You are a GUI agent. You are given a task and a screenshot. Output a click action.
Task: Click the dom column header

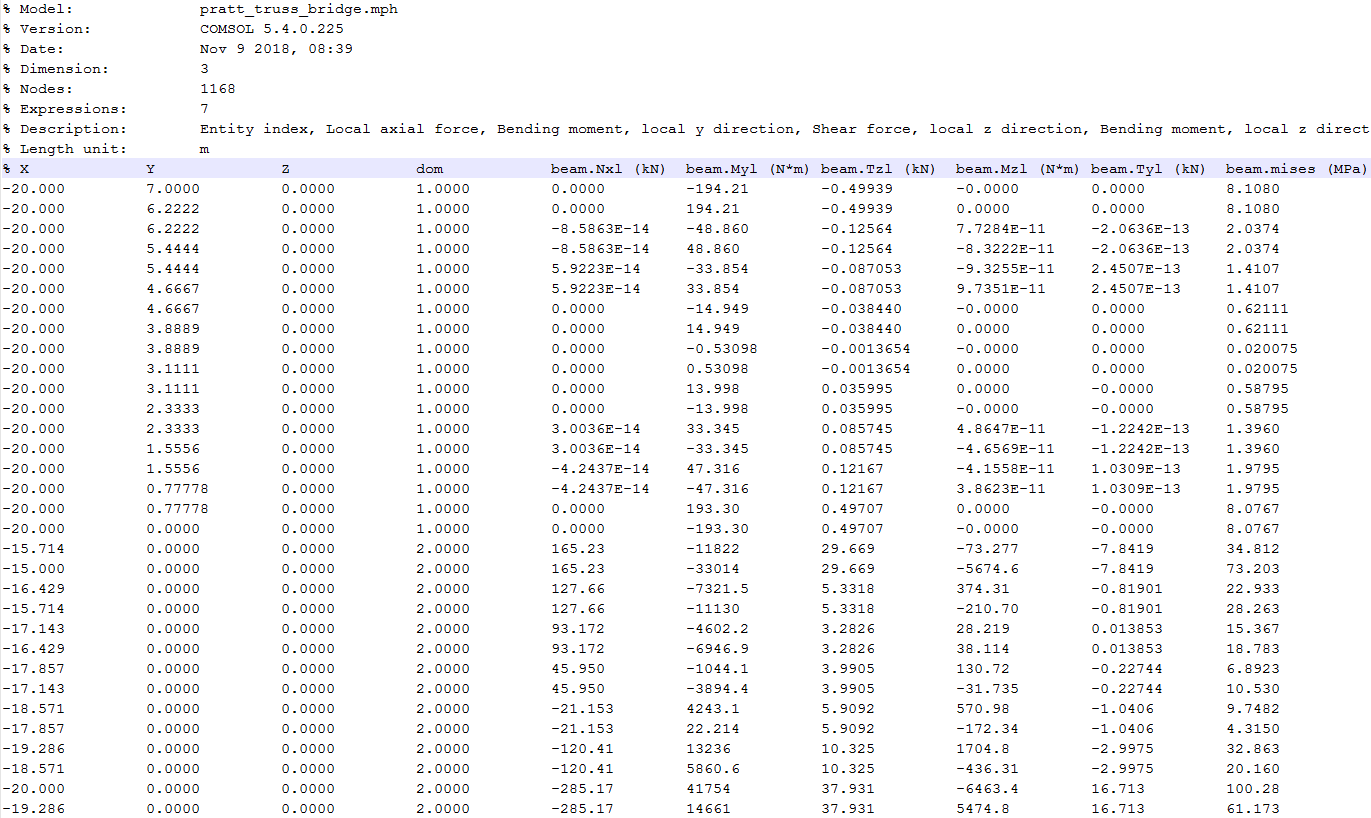tap(429, 169)
